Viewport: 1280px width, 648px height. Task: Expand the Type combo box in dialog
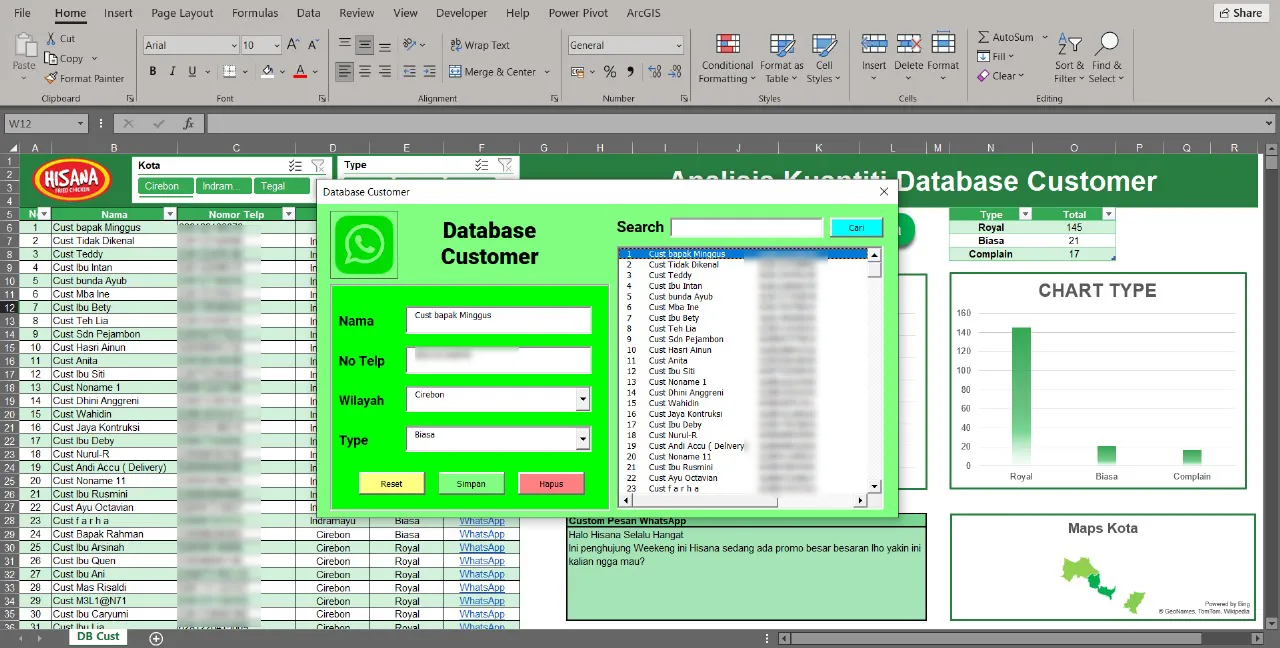point(583,439)
